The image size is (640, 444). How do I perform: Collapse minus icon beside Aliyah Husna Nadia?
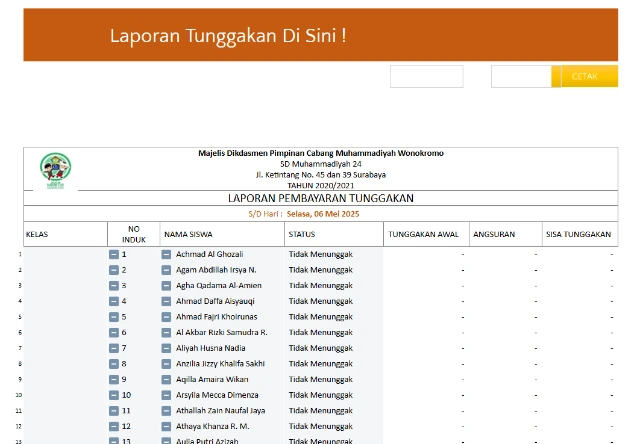[166, 349]
